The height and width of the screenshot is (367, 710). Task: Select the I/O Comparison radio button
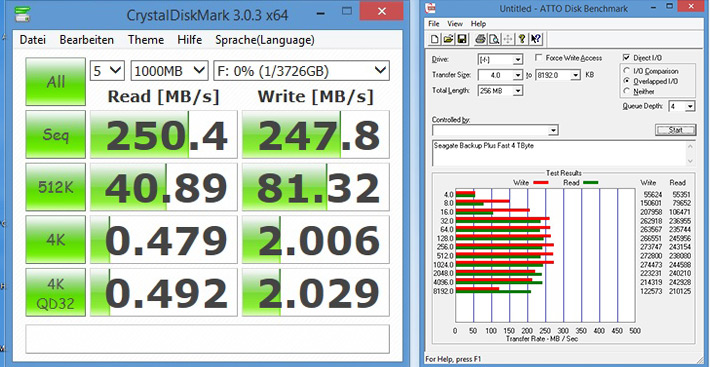tap(627, 71)
